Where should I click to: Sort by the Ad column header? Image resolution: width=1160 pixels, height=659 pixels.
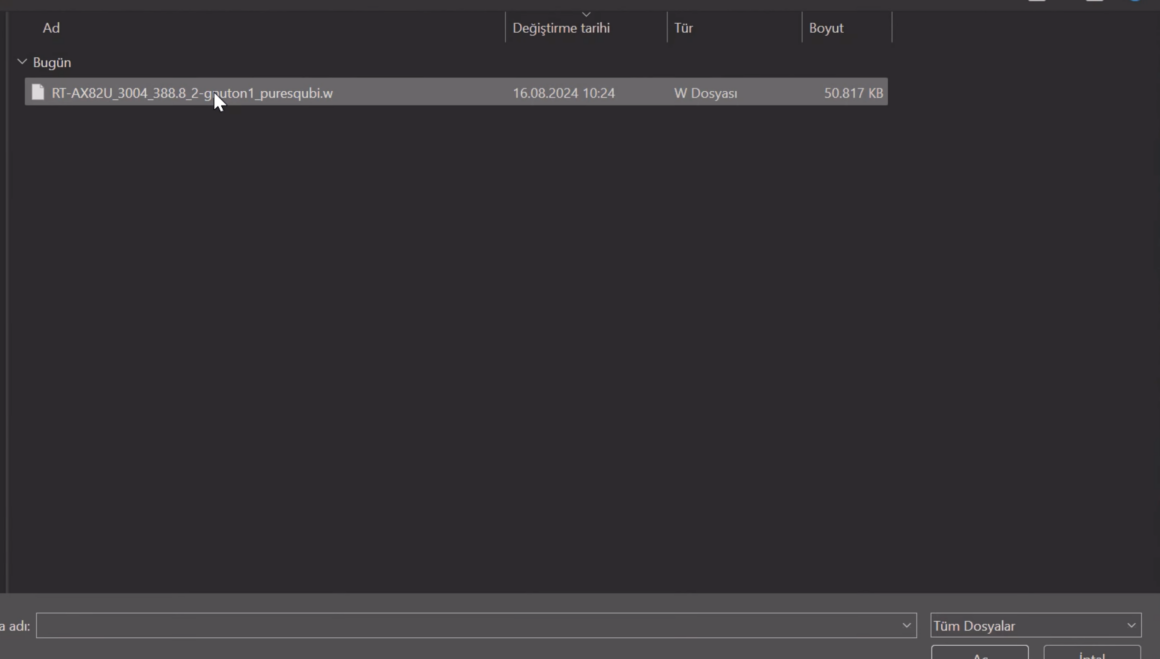pos(51,28)
